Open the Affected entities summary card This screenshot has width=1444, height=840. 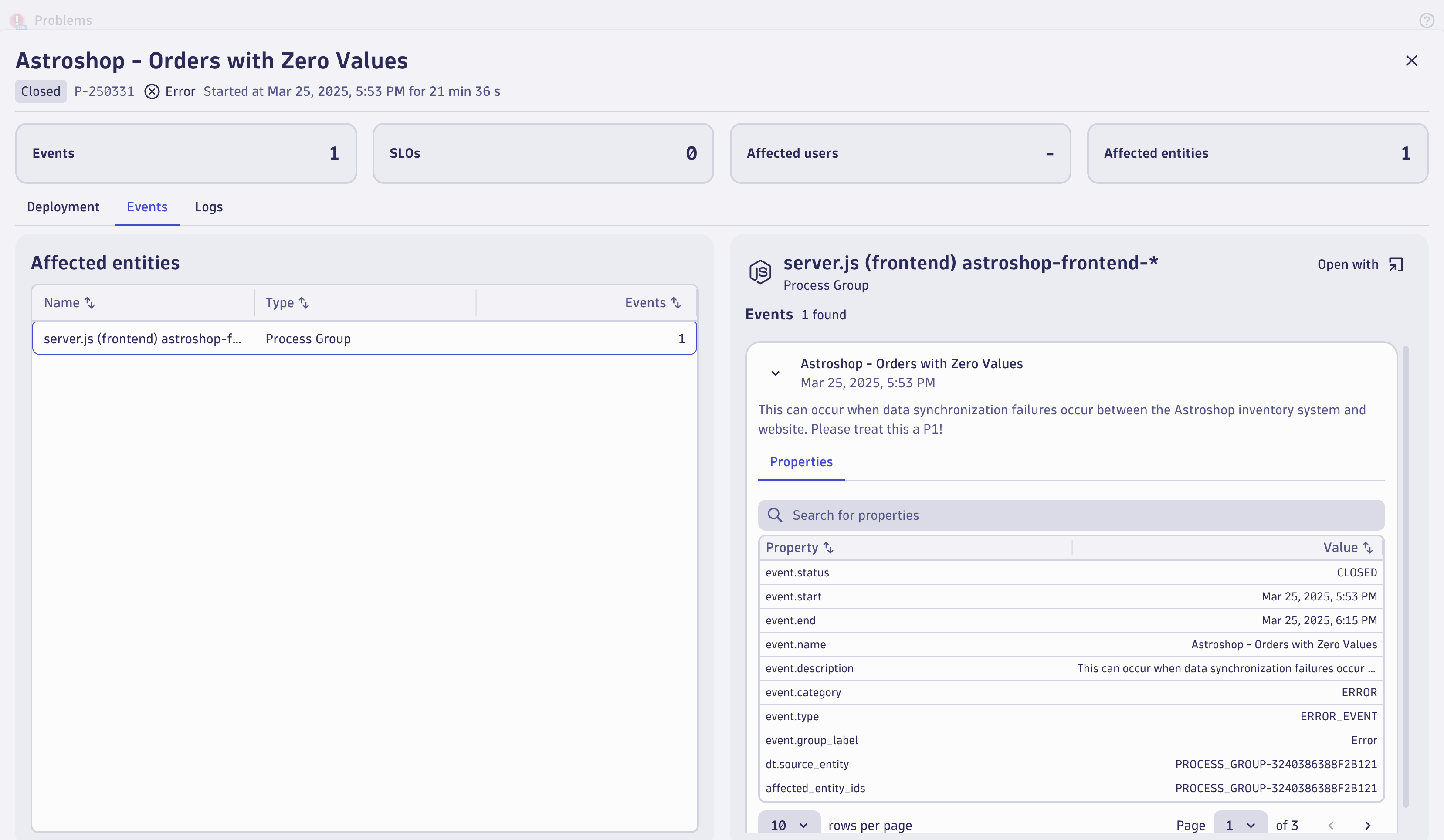point(1258,153)
